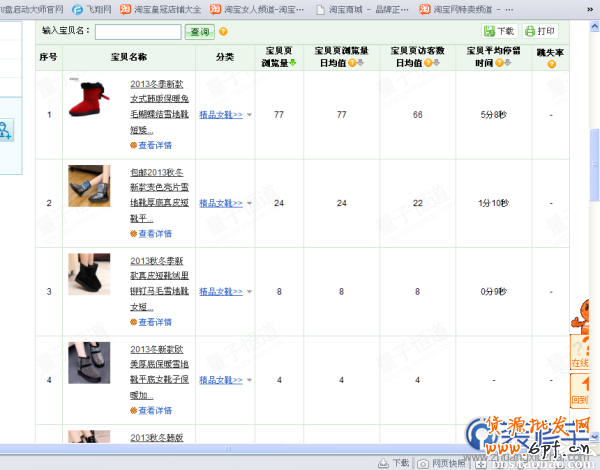Switch to the 飞翔网 browser tab
The image size is (600, 470).
click(x=92, y=8)
